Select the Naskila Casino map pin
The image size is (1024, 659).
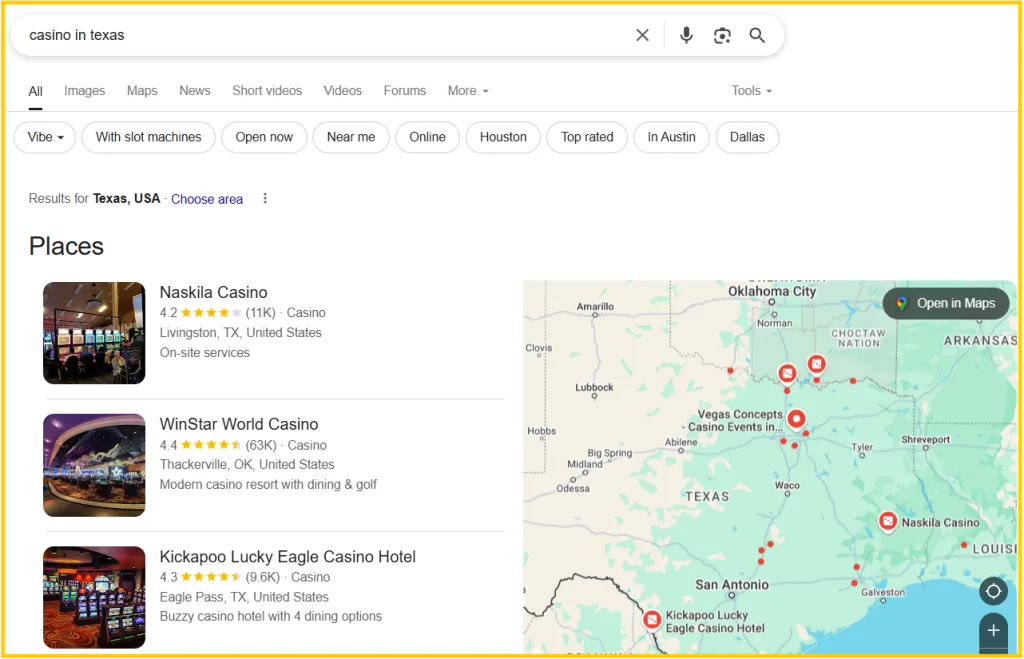tap(887, 521)
